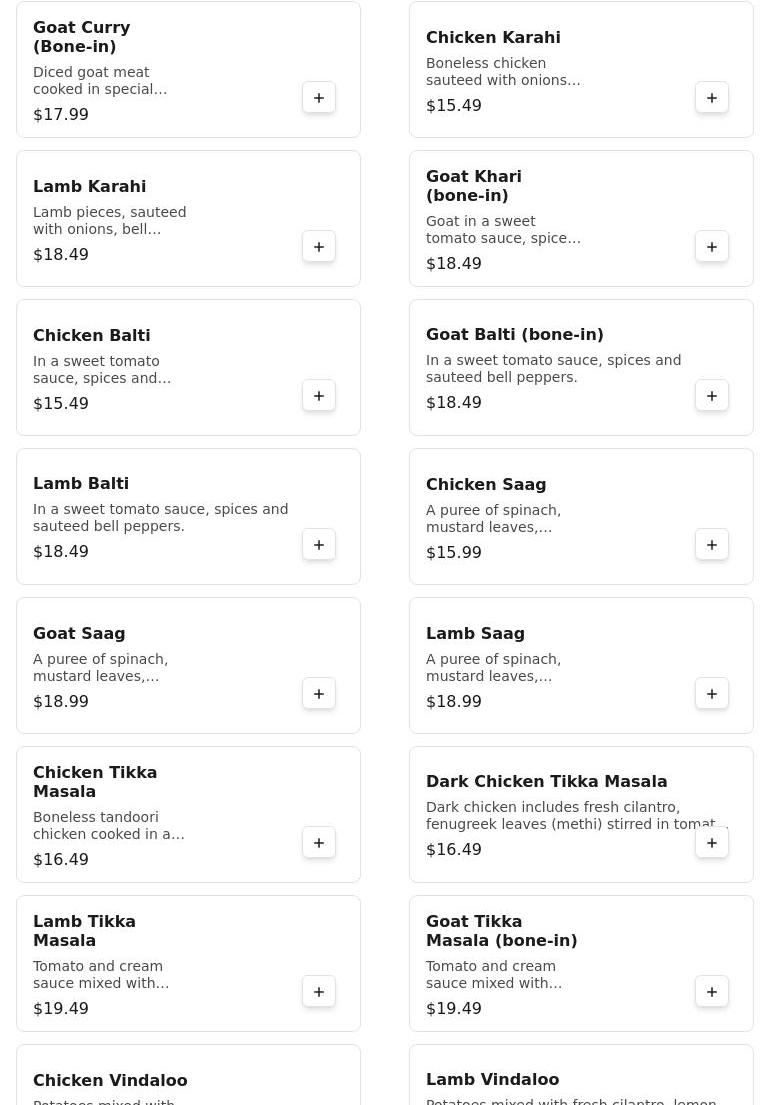Add Chicken Karahi with plus icon
The width and height of the screenshot is (770, 1105).
(x=712, y=98)
